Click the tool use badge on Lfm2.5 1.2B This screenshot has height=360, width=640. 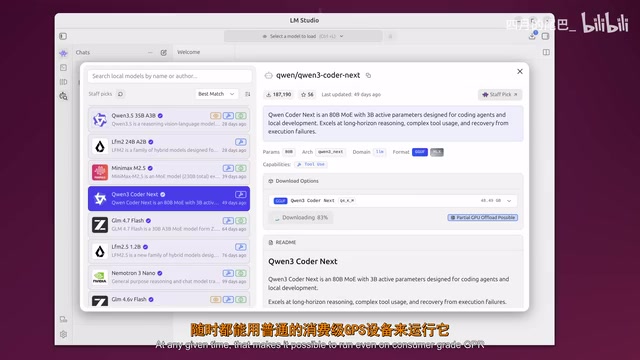pyautogui.click(x=241, y=247)
